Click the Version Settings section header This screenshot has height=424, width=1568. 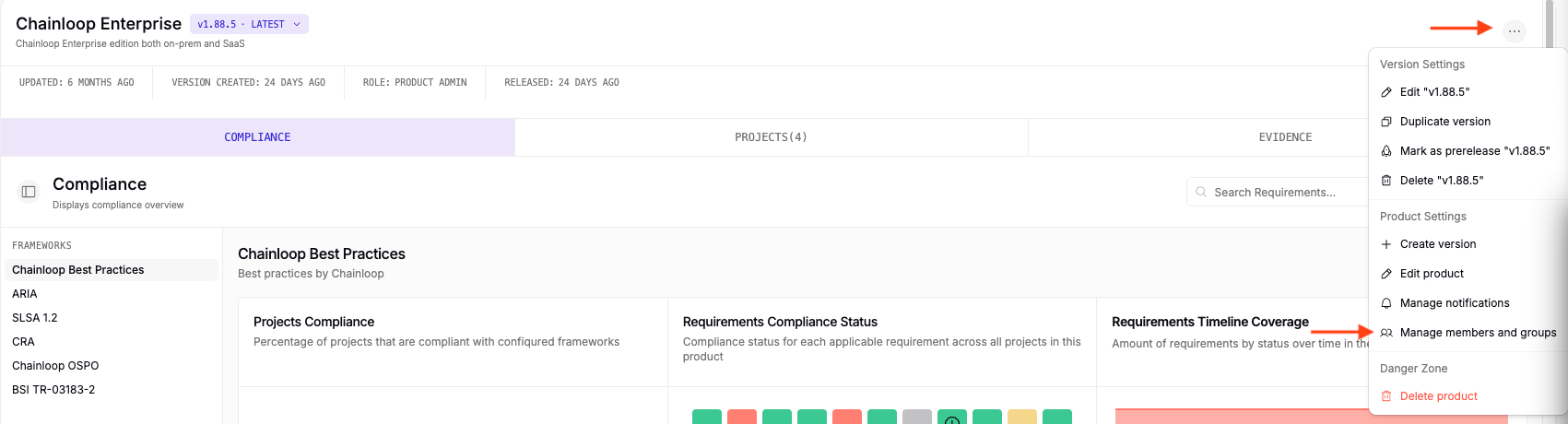1422,65
